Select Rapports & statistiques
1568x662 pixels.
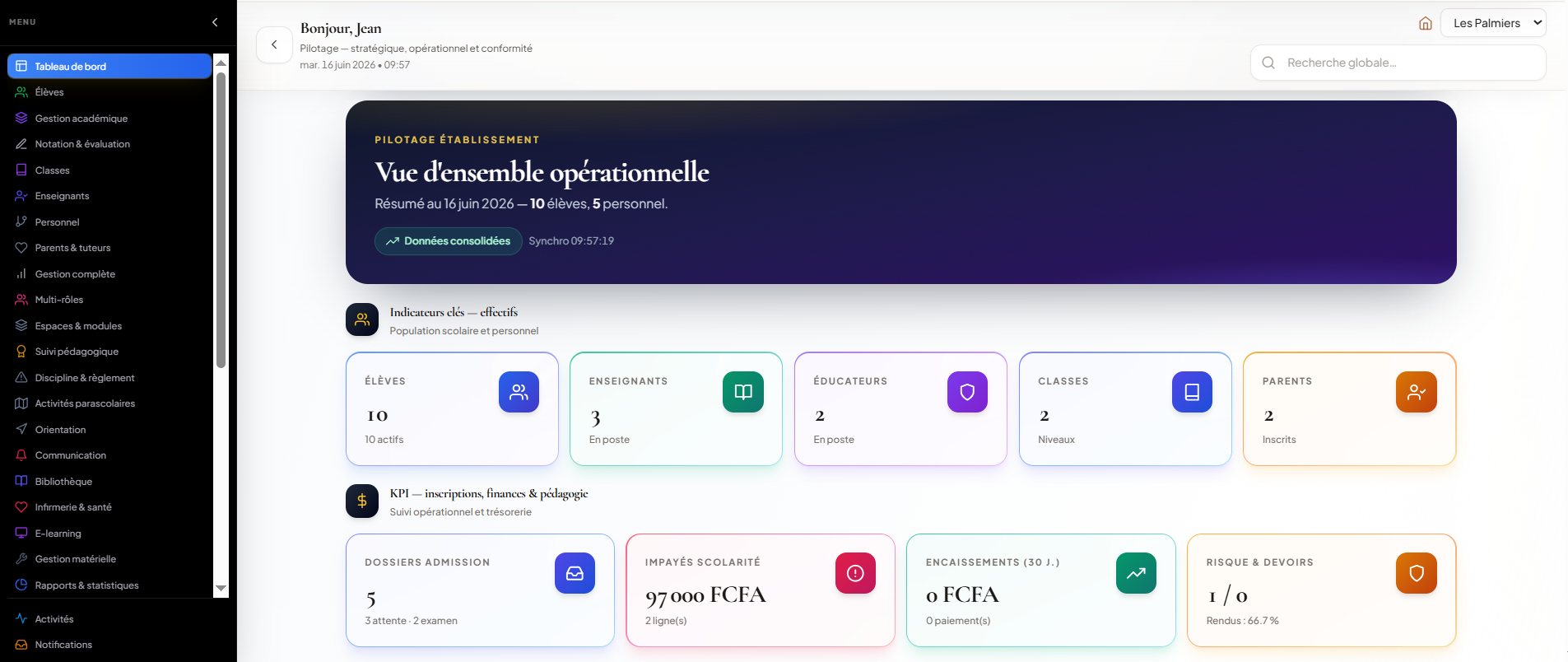click(109, 585)
